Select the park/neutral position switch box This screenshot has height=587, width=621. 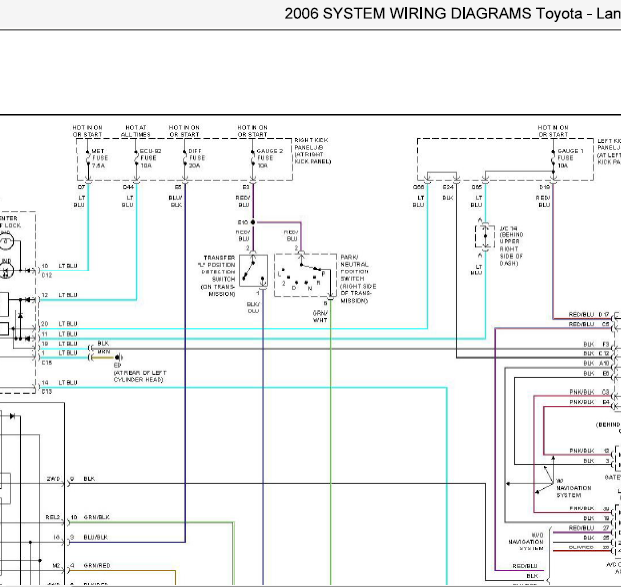click(305, 275)
